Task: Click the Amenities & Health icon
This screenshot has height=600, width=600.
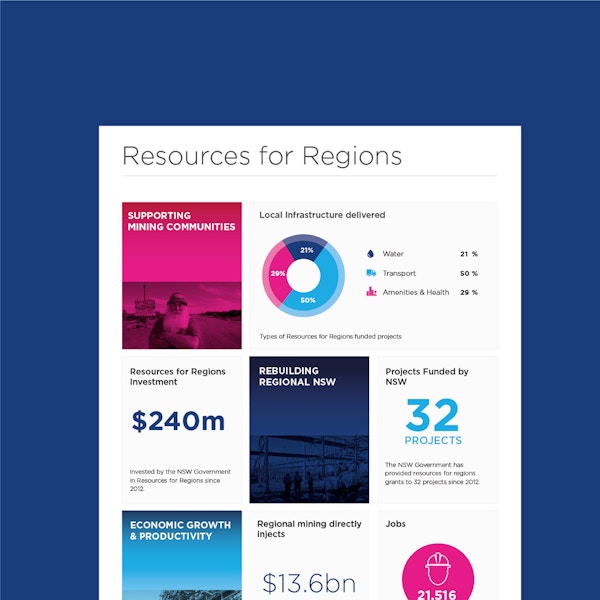Action: pos(370,292)
